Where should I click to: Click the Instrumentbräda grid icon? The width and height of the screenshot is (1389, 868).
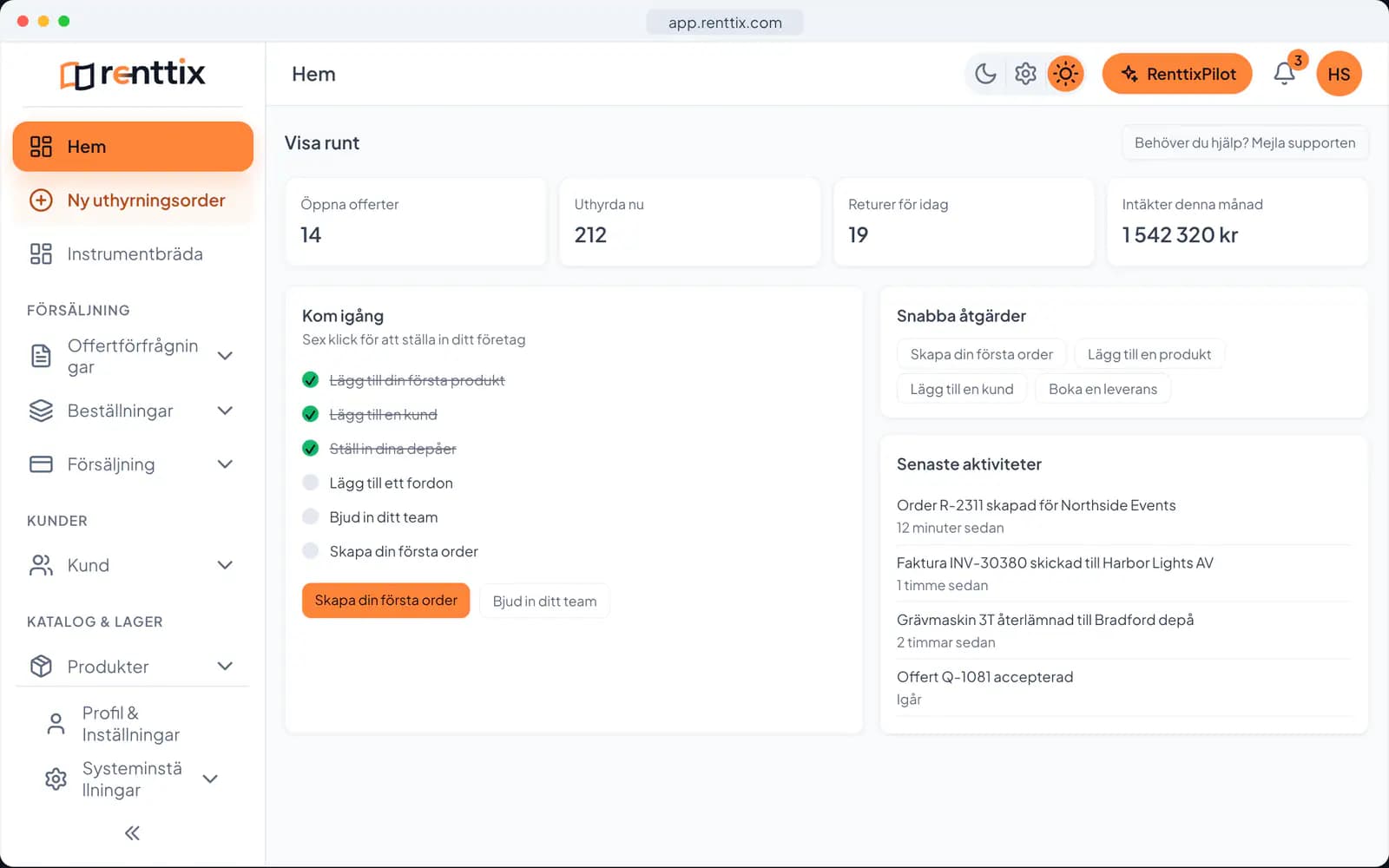tap(41, 253)
